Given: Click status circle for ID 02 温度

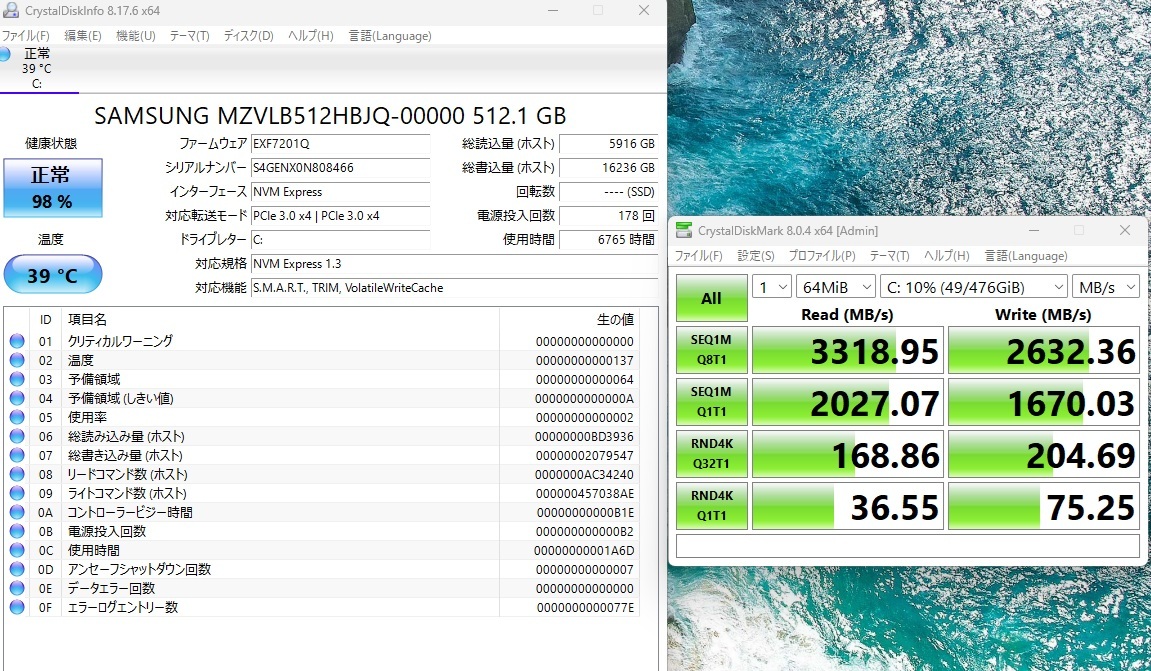Looking at the screenshot, I should pos(17,360).
